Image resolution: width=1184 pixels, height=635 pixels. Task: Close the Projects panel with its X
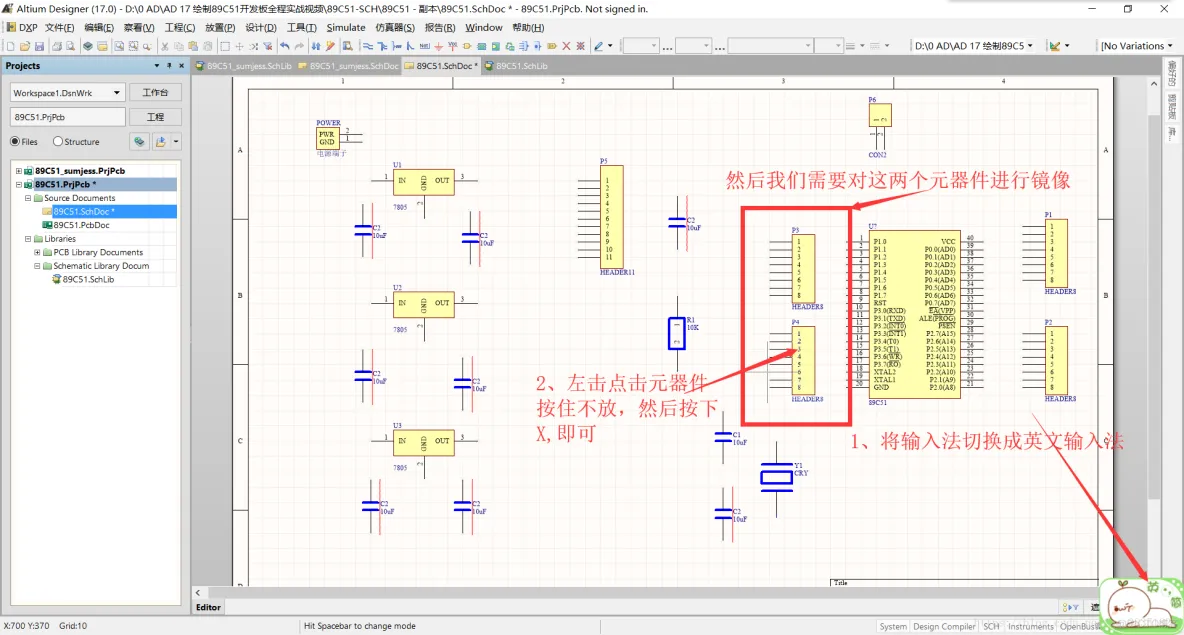(181, 66)
